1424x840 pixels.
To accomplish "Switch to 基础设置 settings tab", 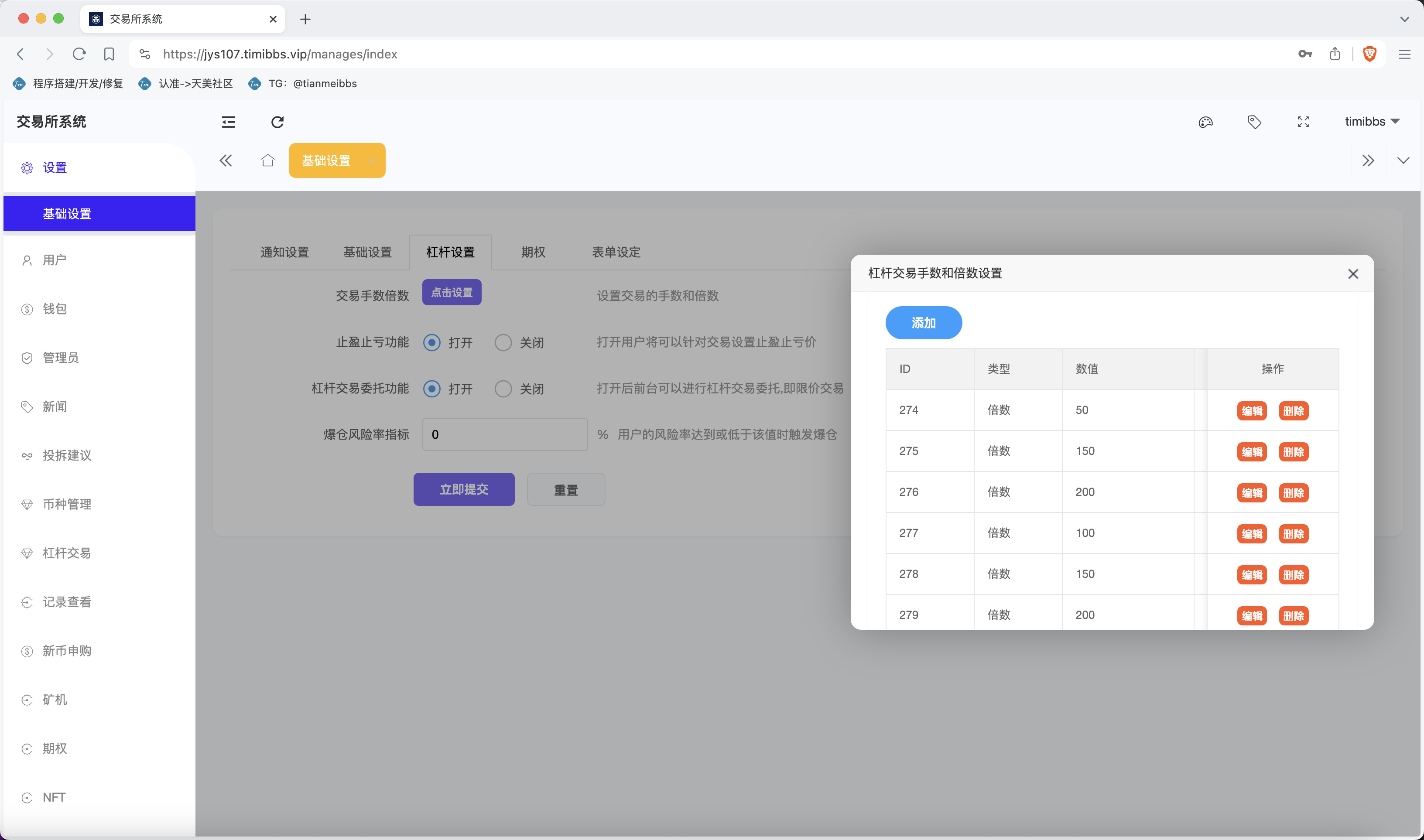I will pyautogui.click(x=367, y=253).
